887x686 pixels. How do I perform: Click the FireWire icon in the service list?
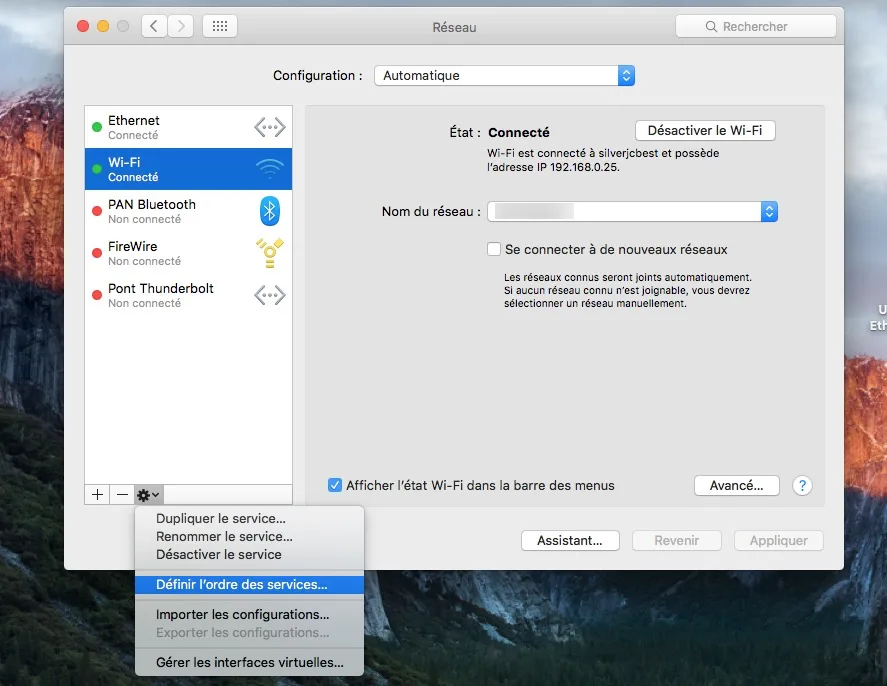(x=269, y=253)
